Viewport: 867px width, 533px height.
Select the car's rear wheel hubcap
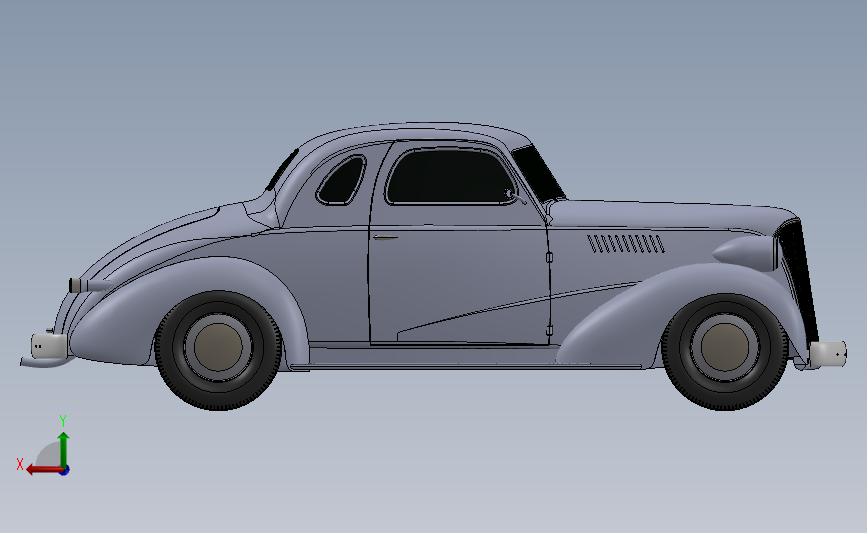(218, 347)
